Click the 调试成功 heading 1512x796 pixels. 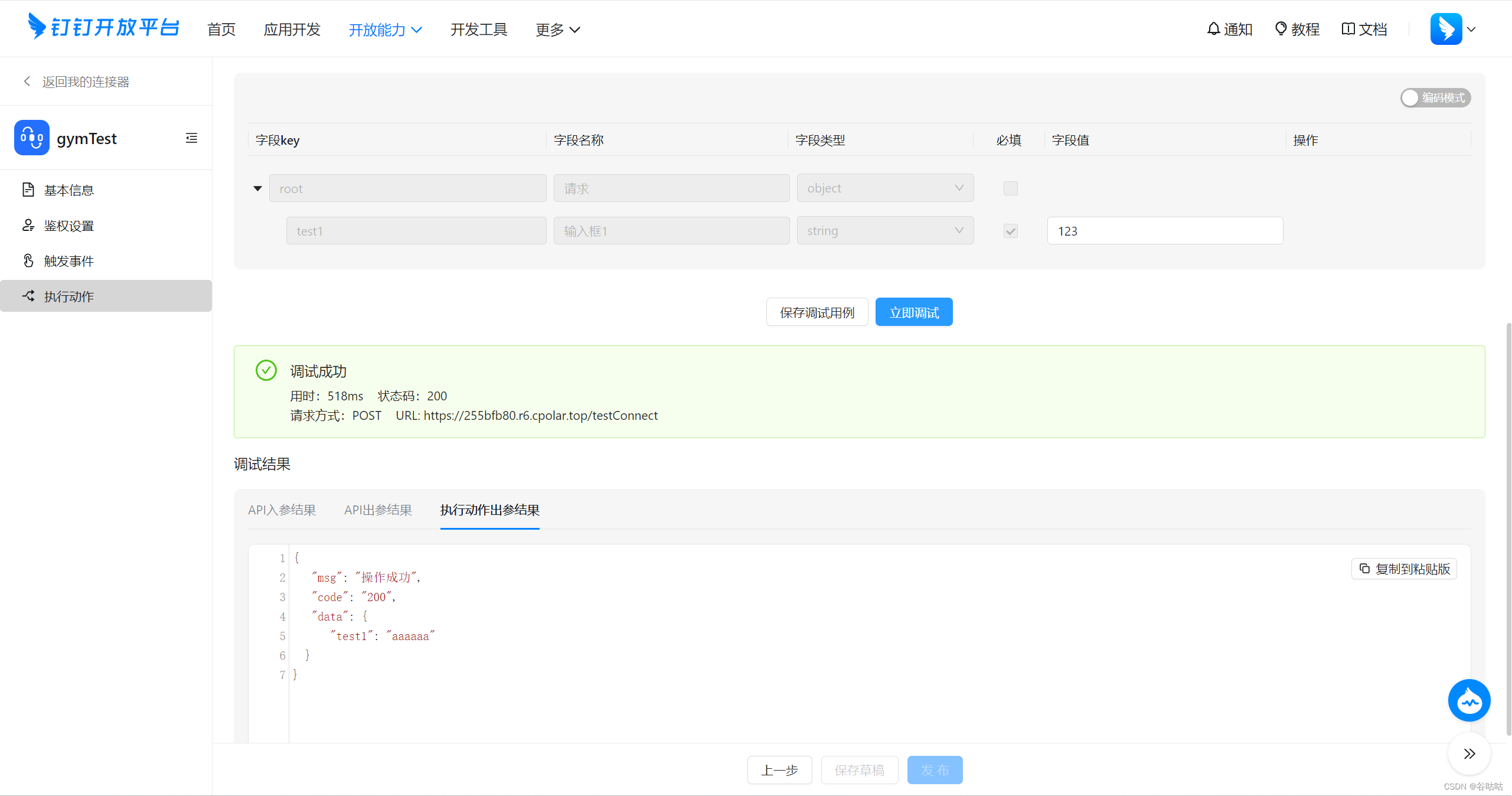pyautogui.click(x=318, y=371)
